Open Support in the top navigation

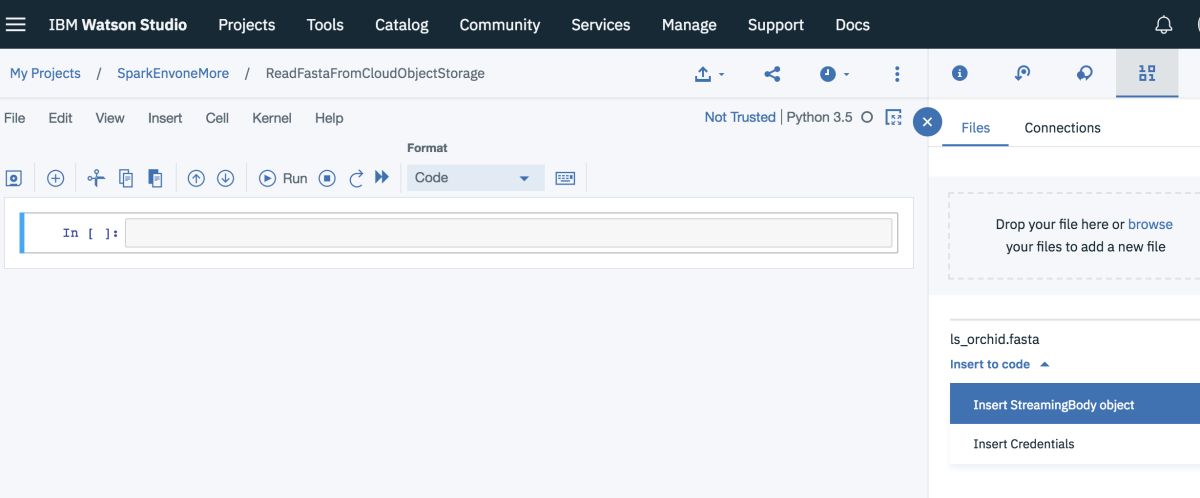point(776,25)
